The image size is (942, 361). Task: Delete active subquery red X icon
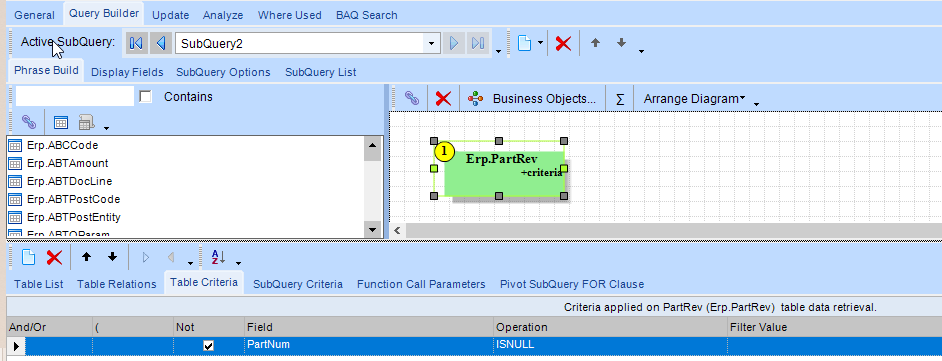563,43
